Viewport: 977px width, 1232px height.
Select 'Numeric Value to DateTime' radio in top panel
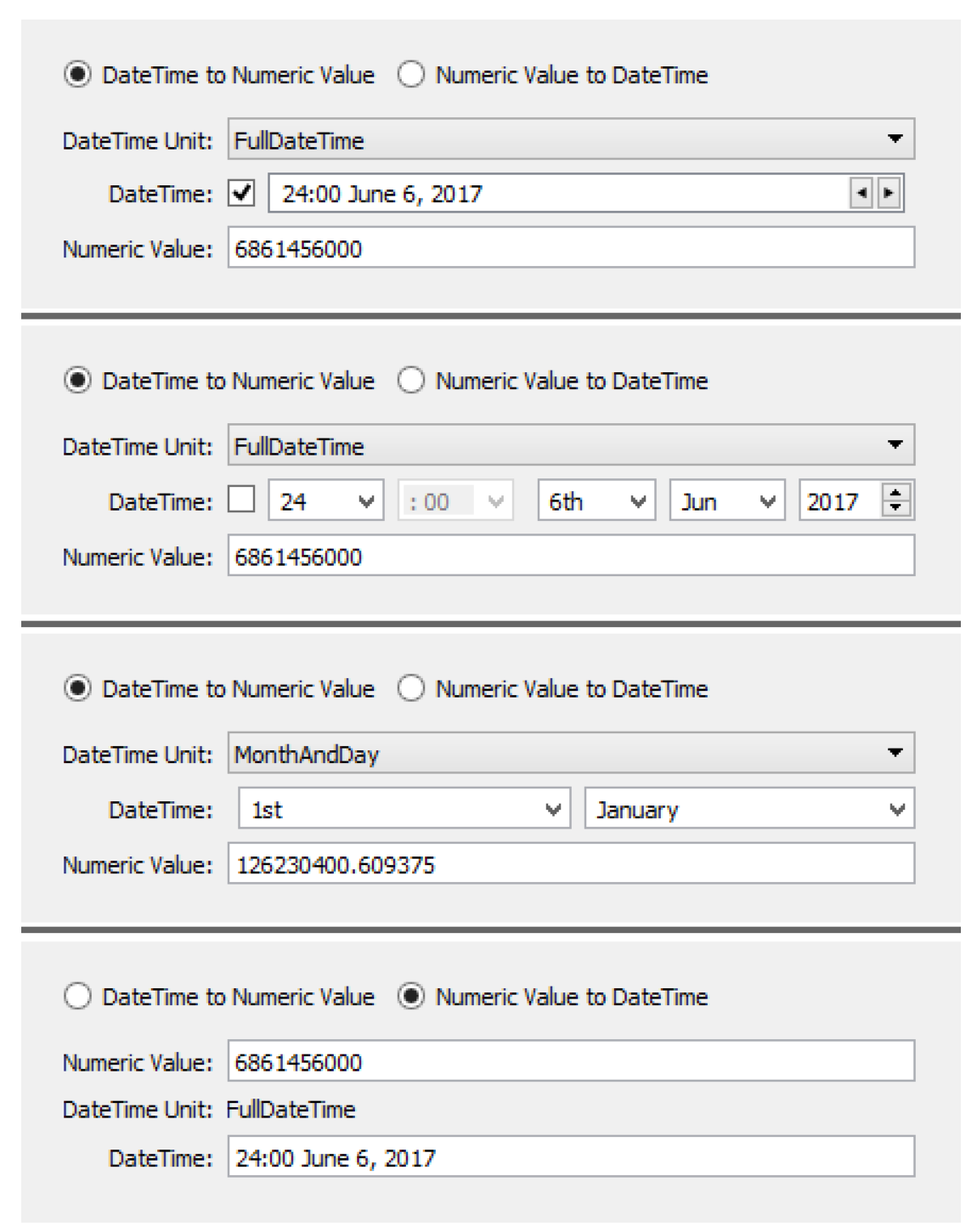412,75
